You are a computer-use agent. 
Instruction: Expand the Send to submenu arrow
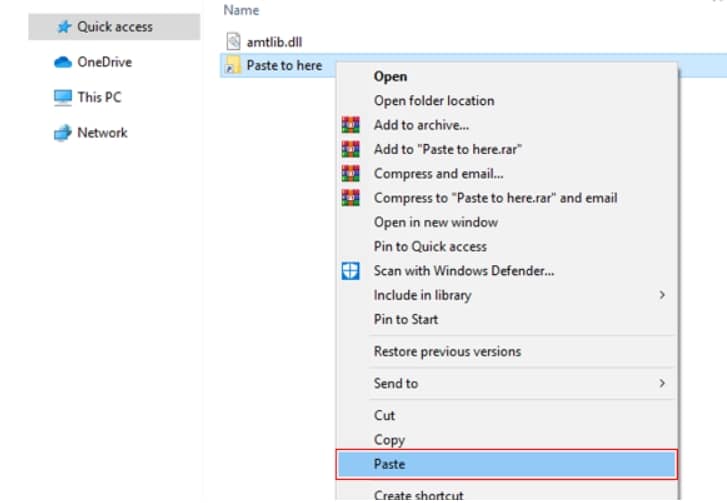tap(662, 383)
